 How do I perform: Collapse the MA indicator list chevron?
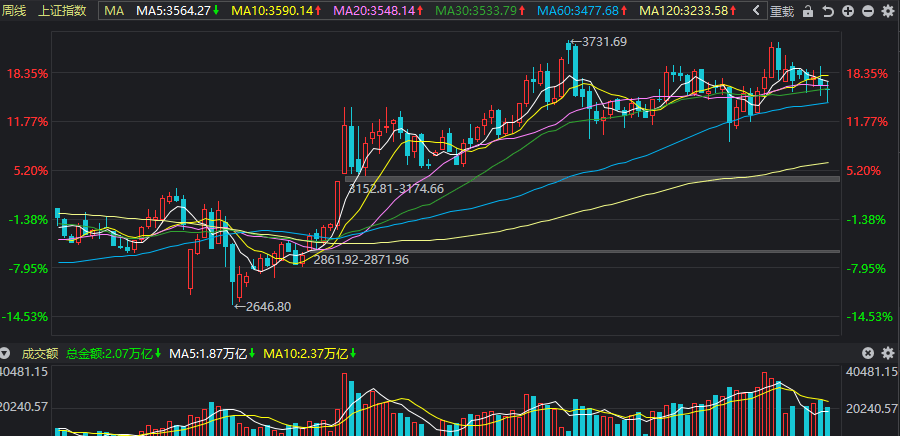click(x=756, y=10)
